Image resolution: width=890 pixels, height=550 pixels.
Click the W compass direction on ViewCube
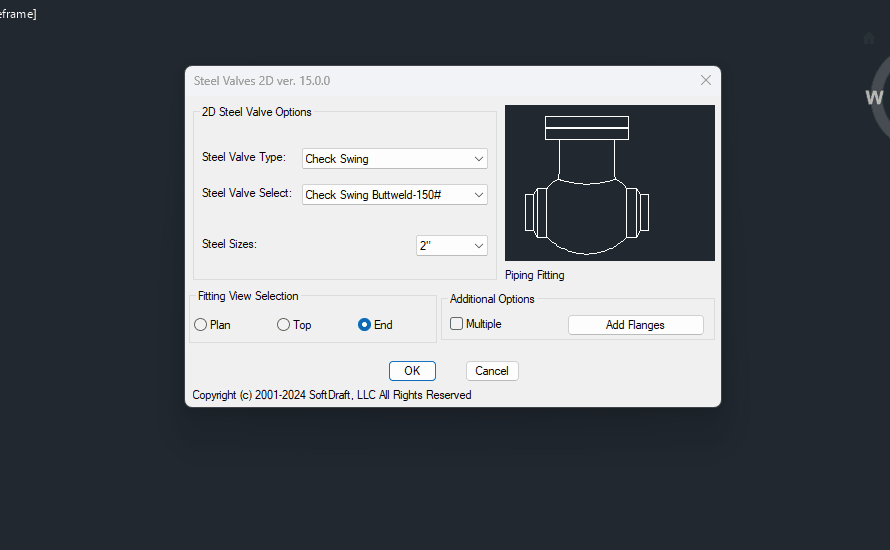click(x=874, y=97)
